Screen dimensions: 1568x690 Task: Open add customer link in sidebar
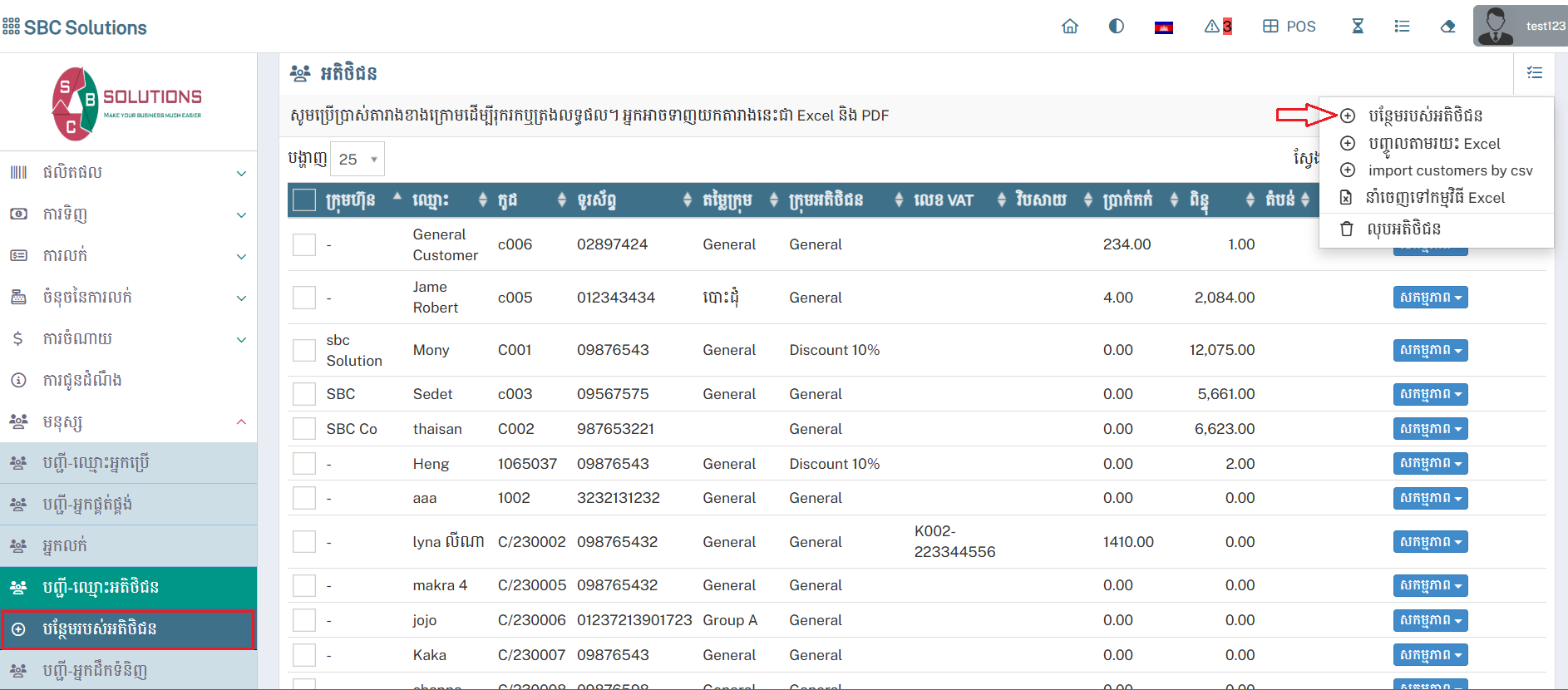click(129, 629)
